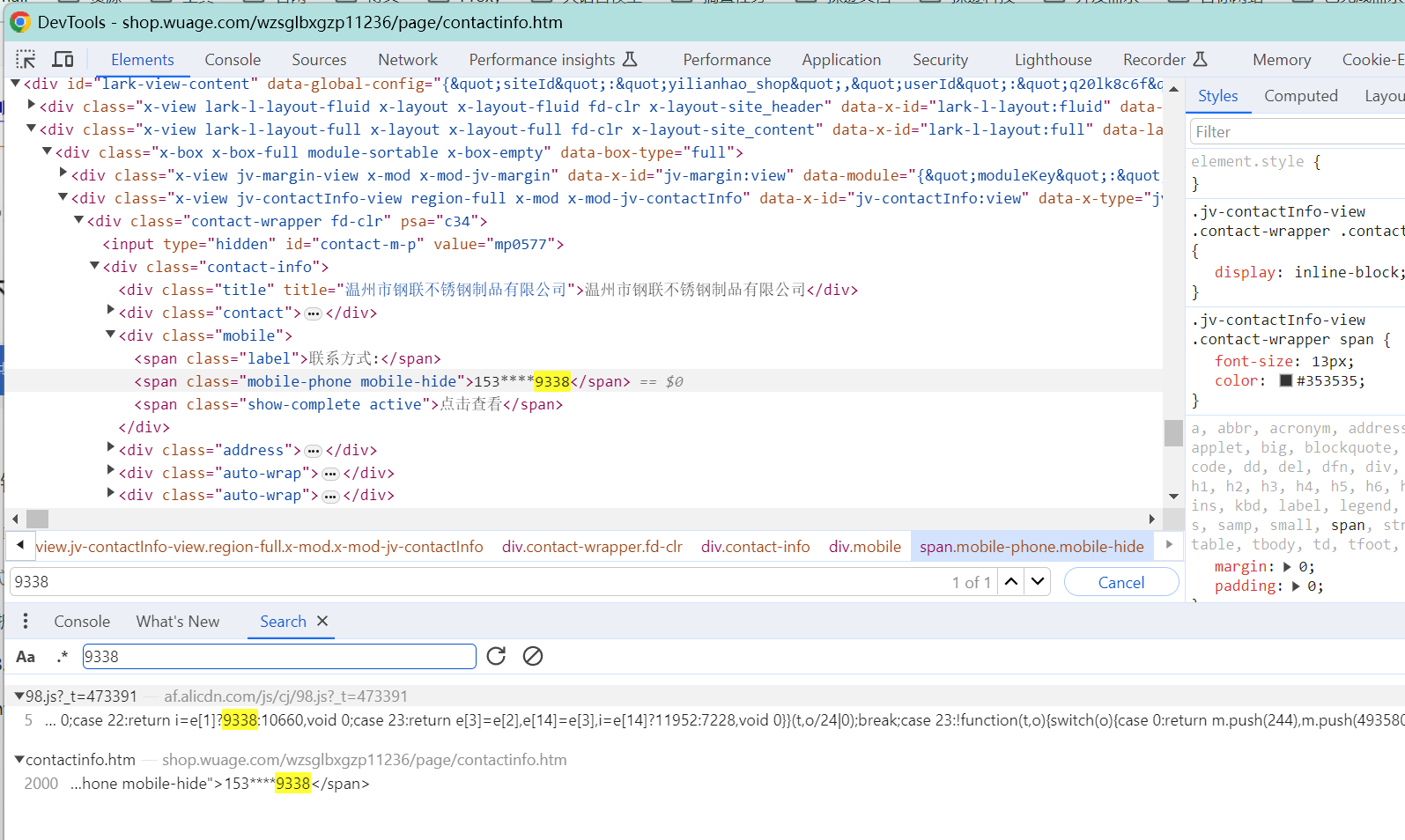The image size is (1405, 840).
Task: Open the Sources panel
Action: 319,60
